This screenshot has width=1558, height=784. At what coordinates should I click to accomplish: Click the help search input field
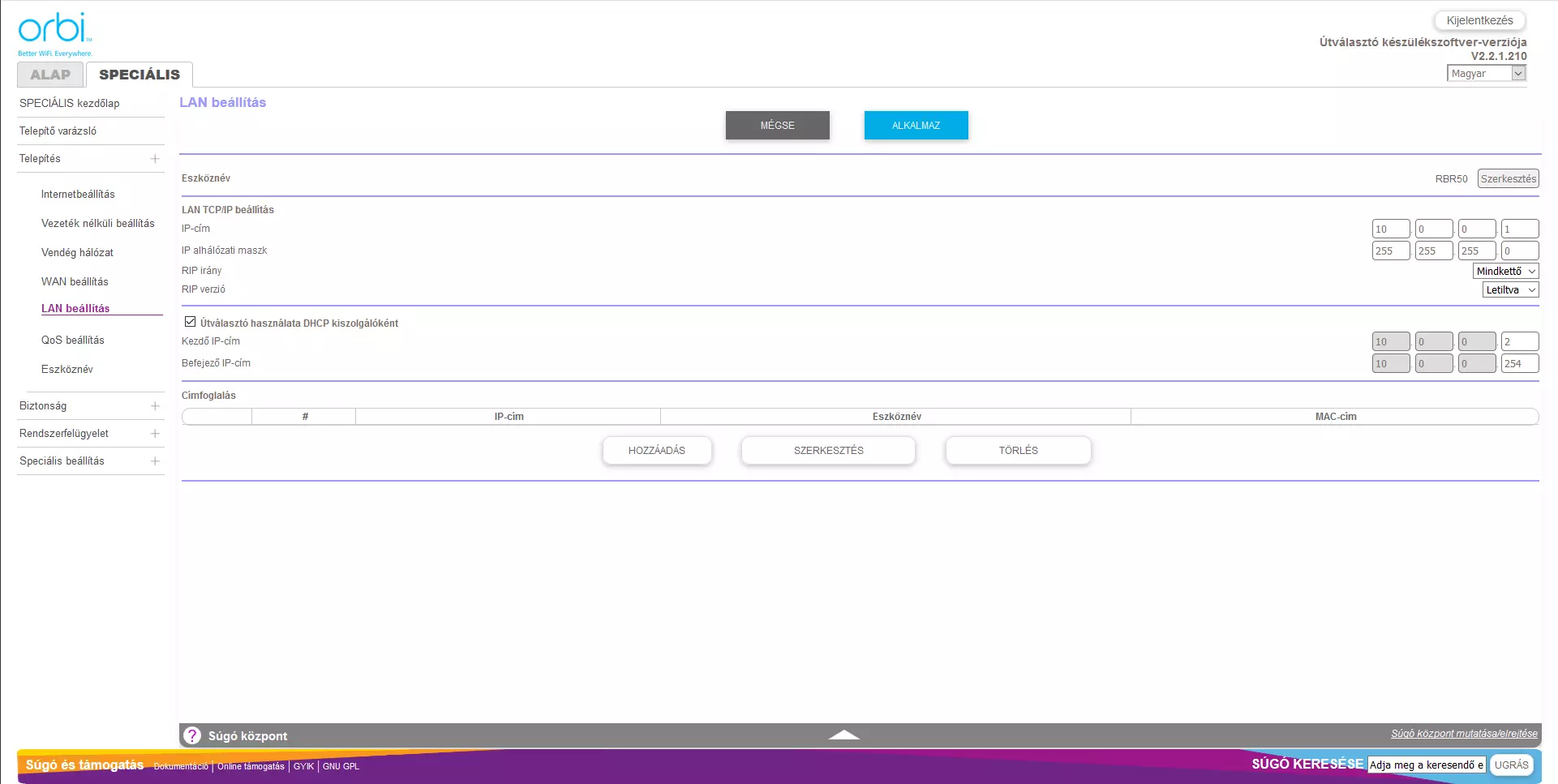tap(1426, 765)
